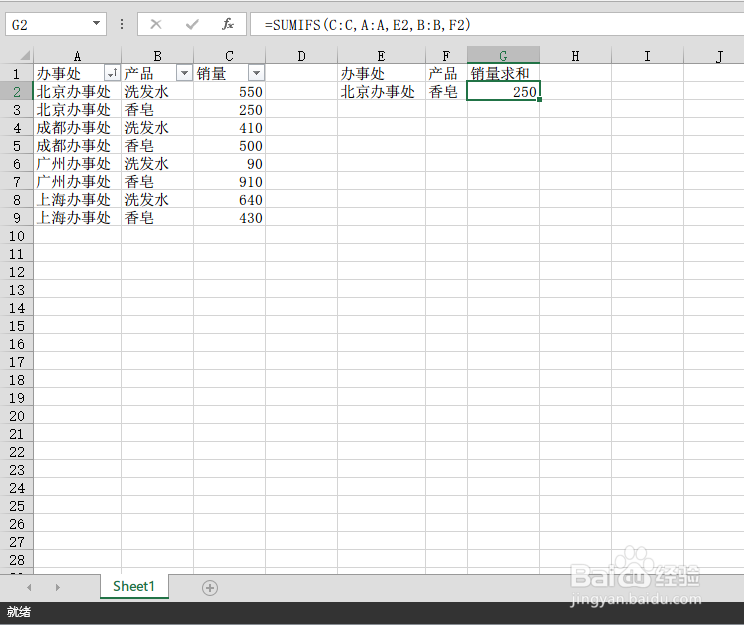
Task: Select column I header
Action: click(647, 56)
